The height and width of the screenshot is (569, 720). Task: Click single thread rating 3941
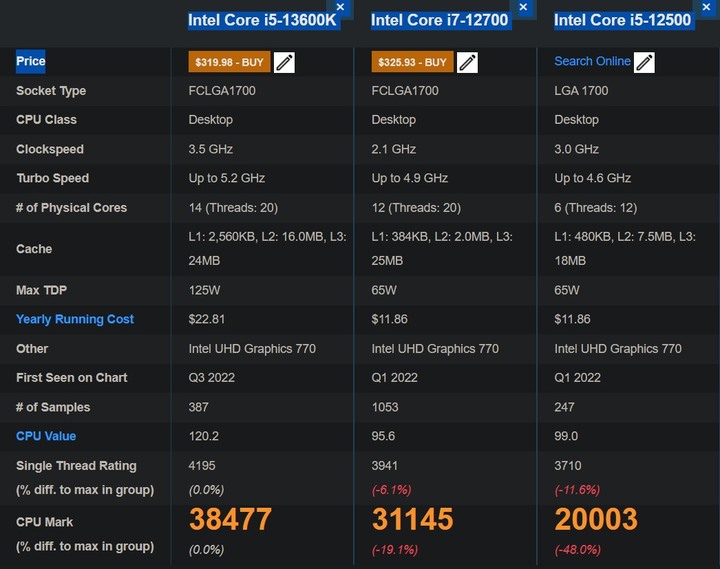(385, 466)
